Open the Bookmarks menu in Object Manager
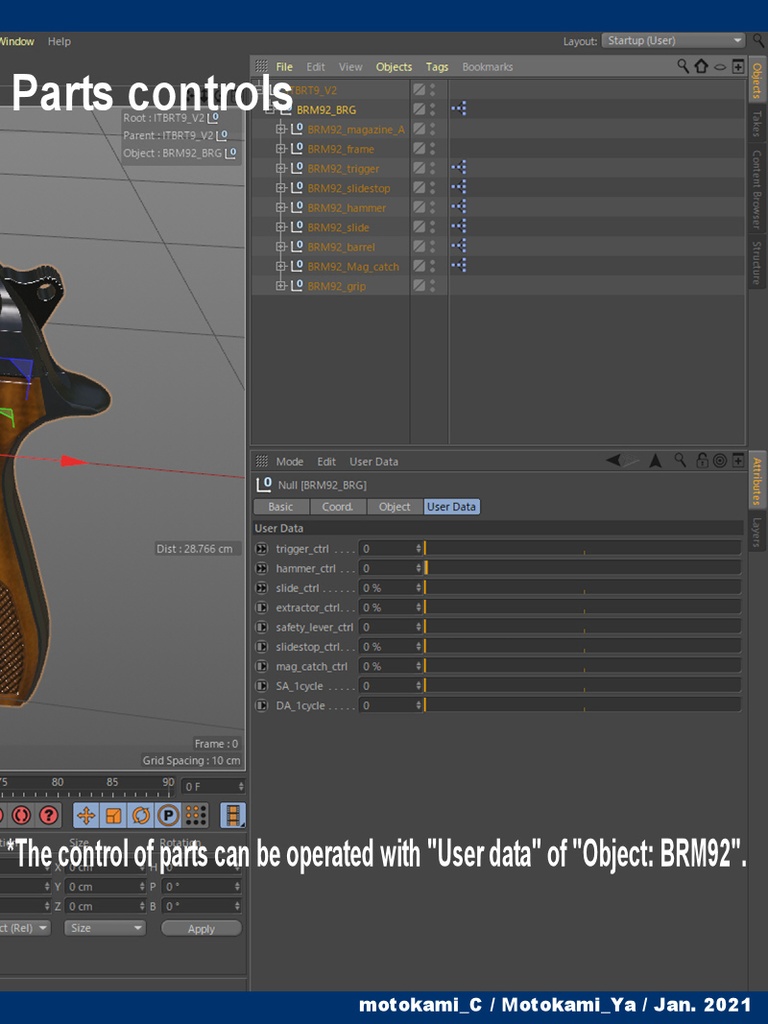Viewport: 768px width, 1024px height. coord(487,67)
